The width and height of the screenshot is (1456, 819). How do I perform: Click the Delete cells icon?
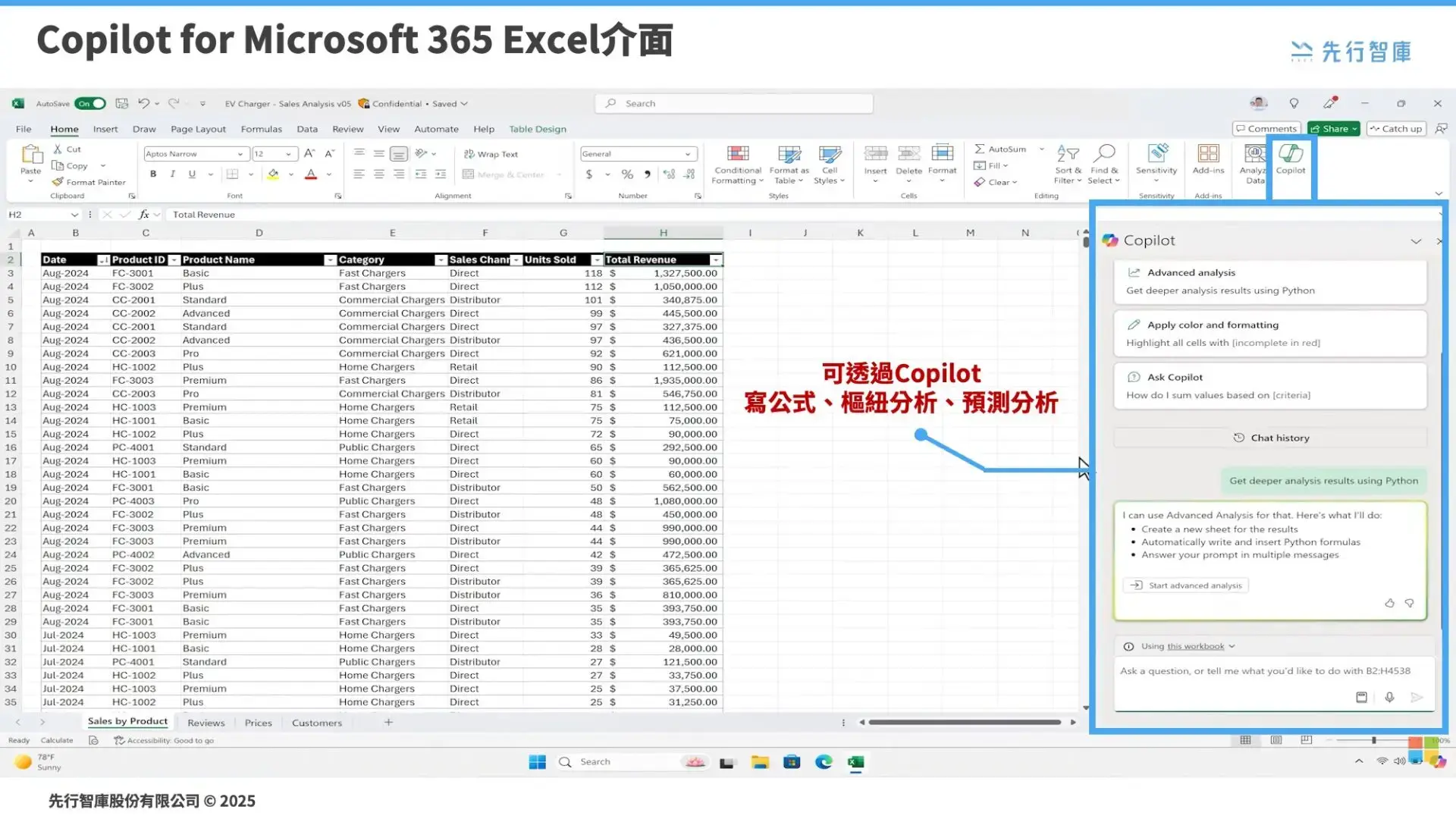point(908,154)
